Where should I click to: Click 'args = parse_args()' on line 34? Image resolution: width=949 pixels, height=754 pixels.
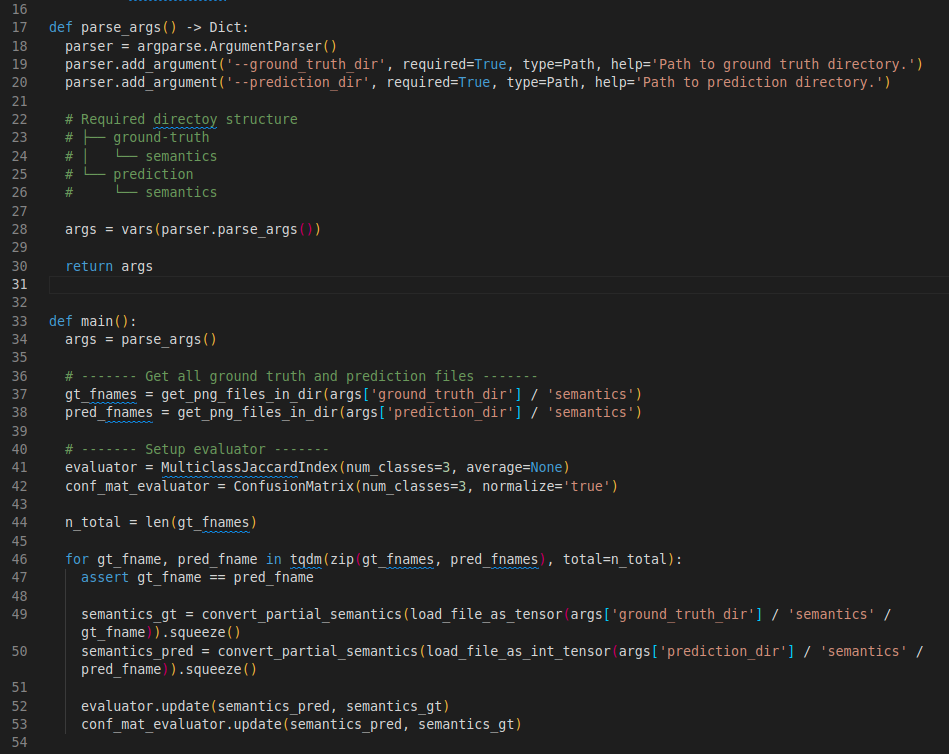coord(141,339)
